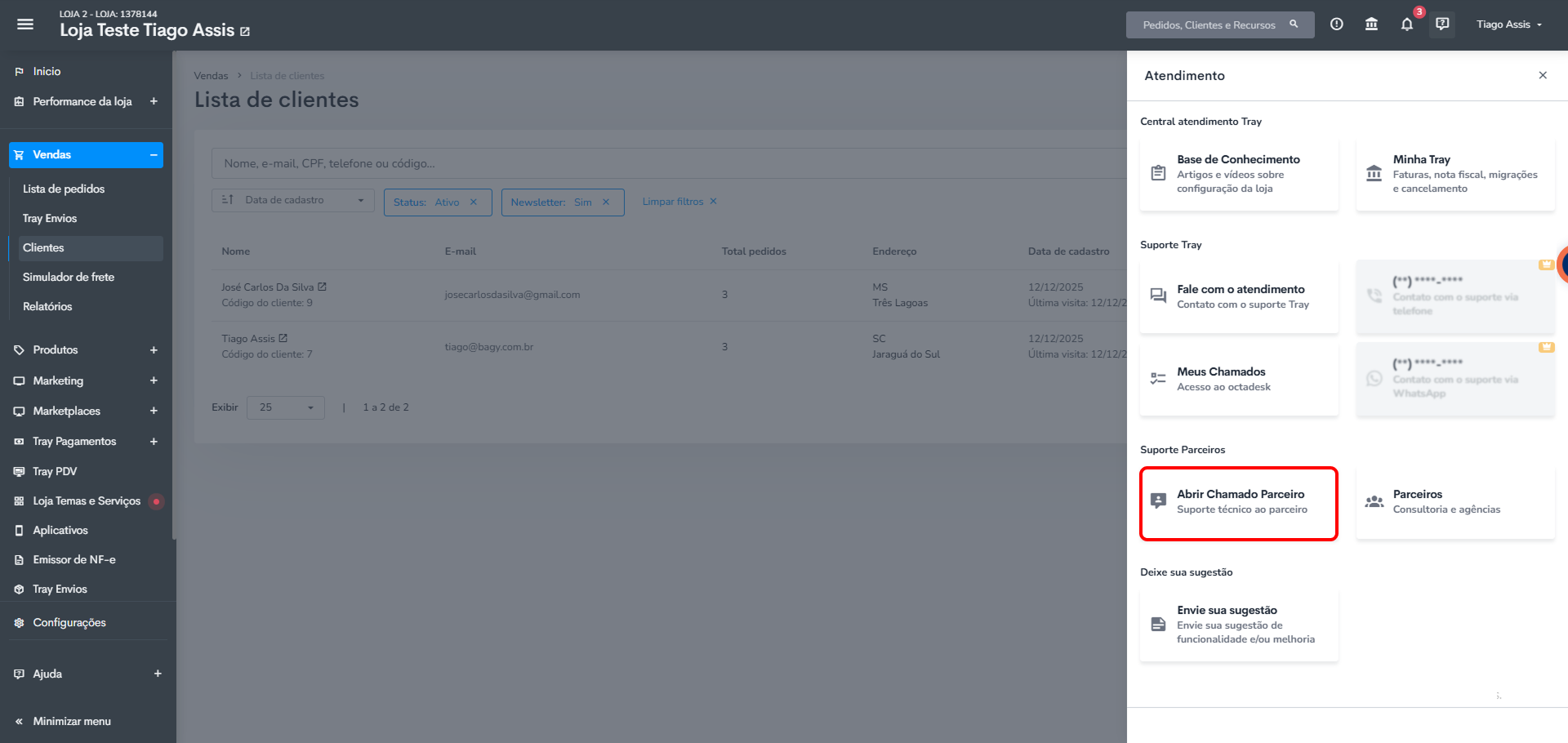Click the Tray Pagamentos money icon
Screen dimensions: 1568x743
pos(19,441)
